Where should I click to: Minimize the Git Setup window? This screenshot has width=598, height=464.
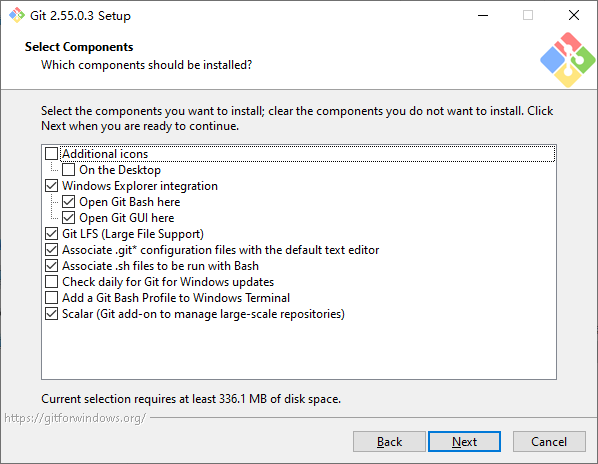[483, 15]
